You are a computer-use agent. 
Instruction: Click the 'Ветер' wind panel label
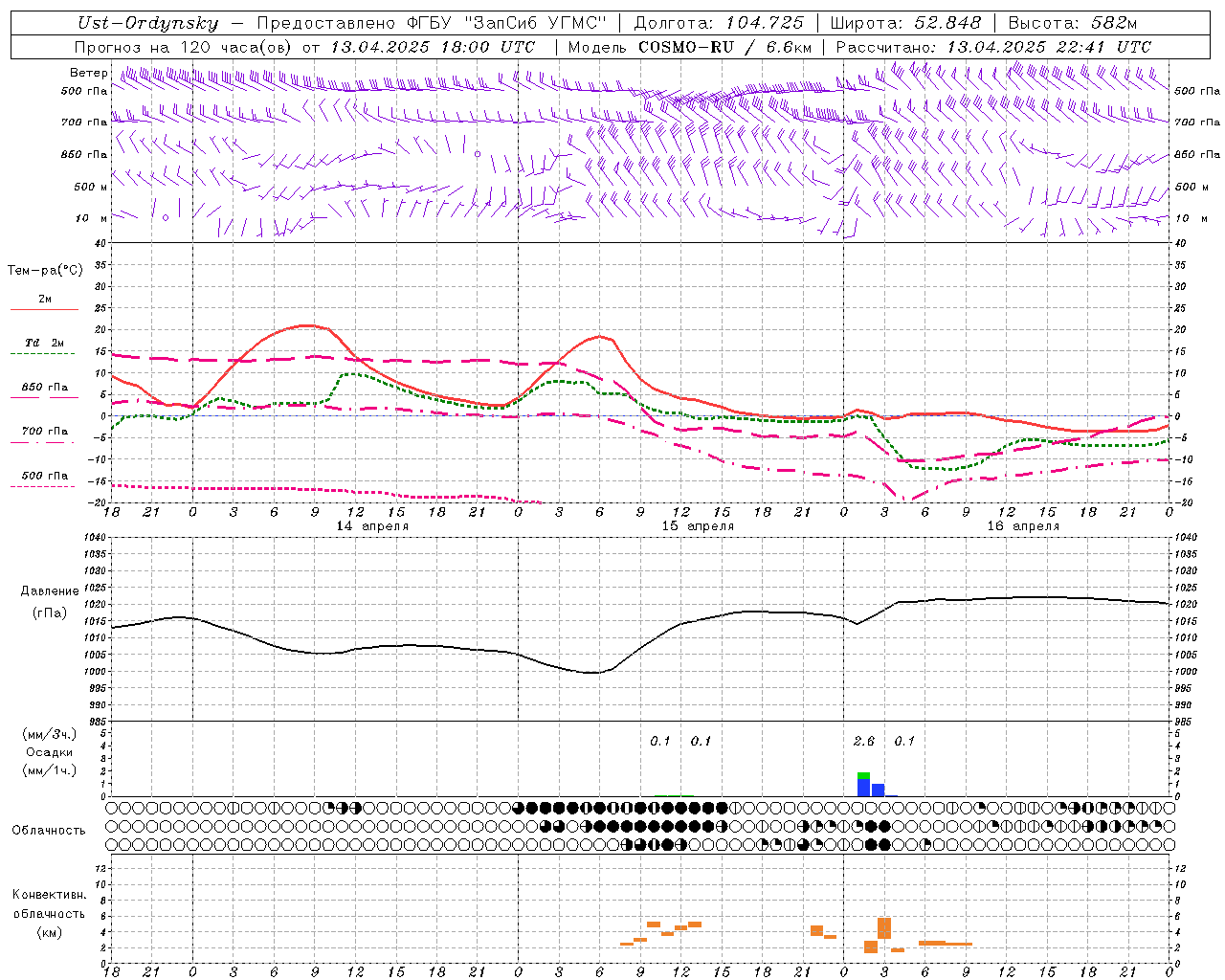(88, 73)
